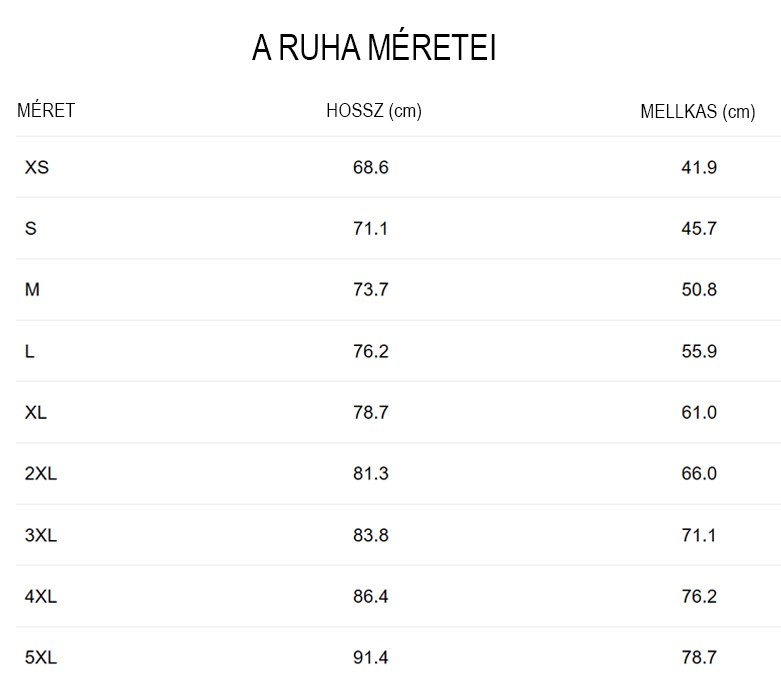Click the 73.7 length value for M
The image size is (781, 680).
tap(371, 290)
